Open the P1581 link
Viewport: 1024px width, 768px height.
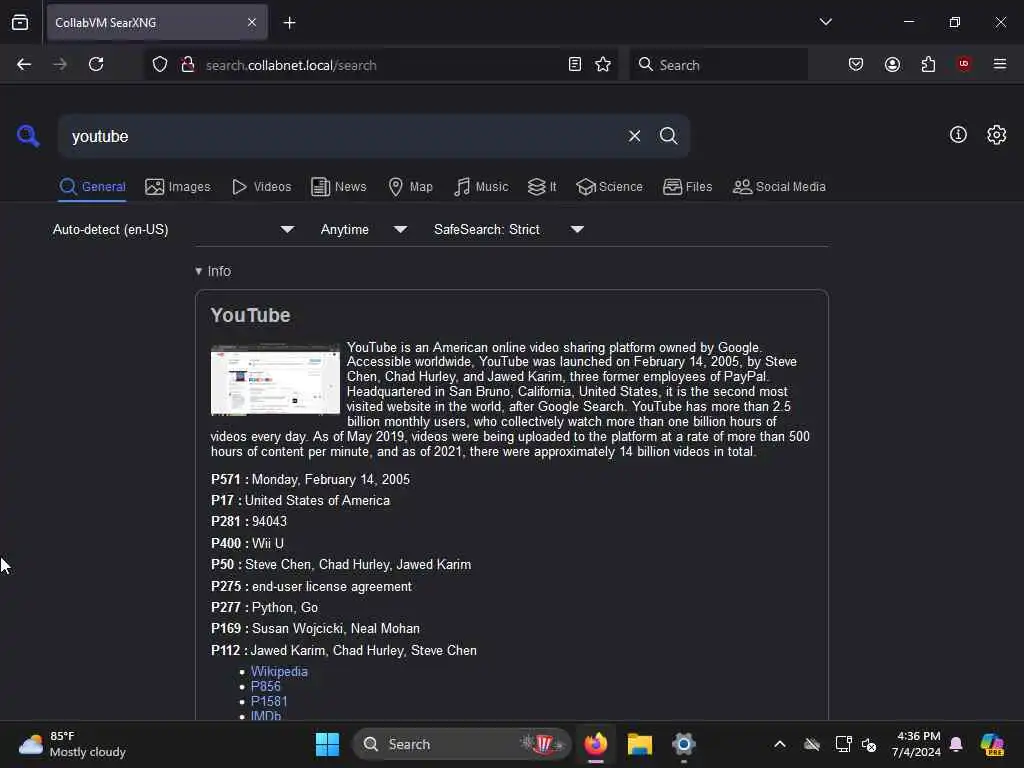coord(269,701)
